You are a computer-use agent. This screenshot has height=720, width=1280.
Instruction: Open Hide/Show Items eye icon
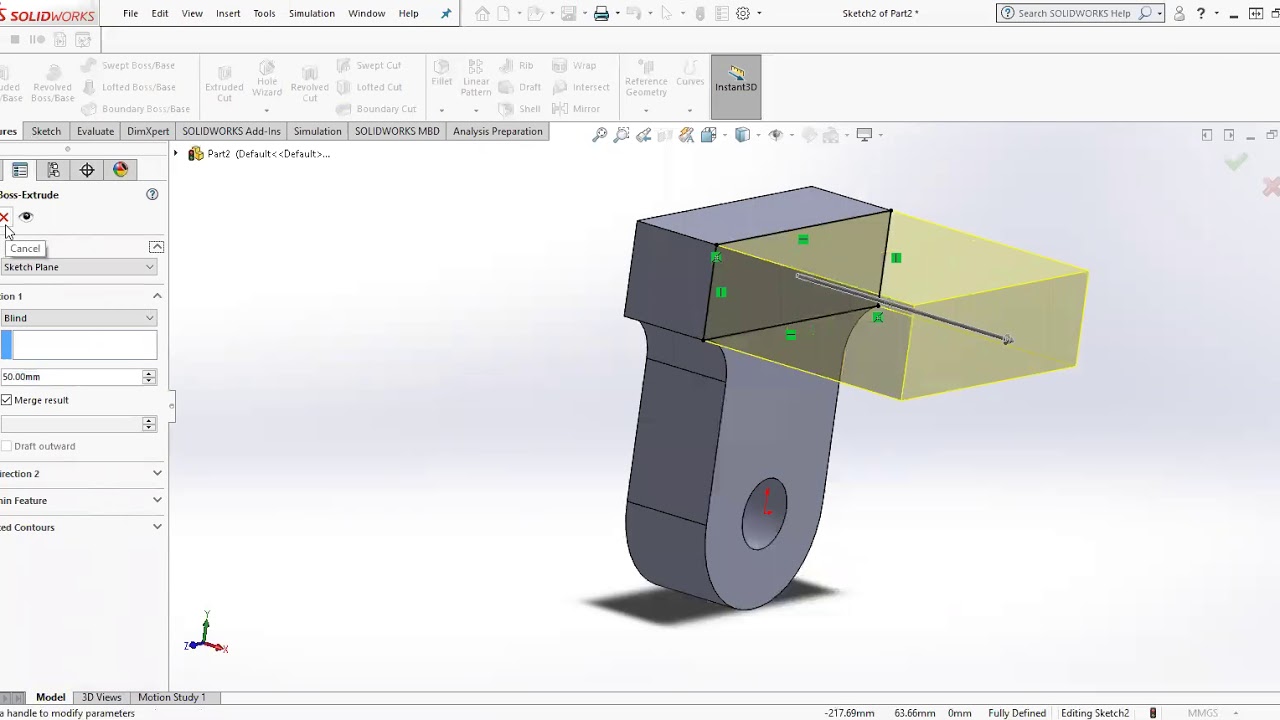point(776,135)
